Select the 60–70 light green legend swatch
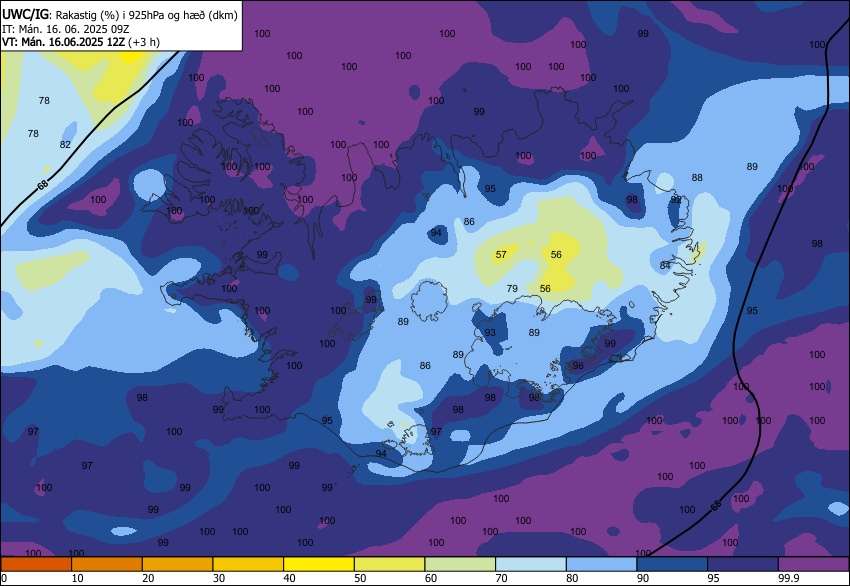 coord(460,564)
